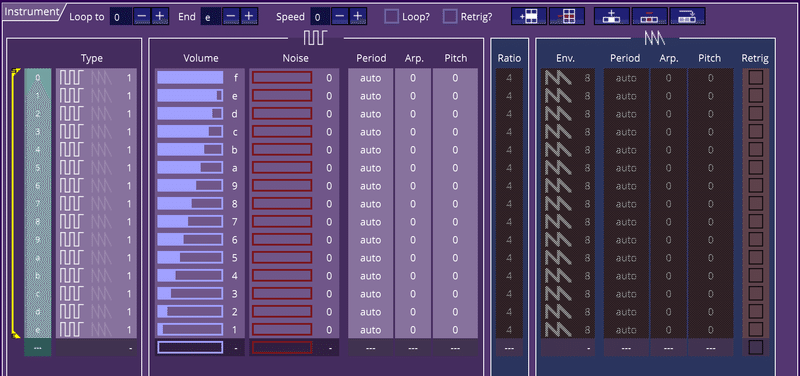Viewport: 800px width, 376px height.
Task: Click the software Arp. cell in row 6
Action: pyautogui.click(x=413, y=186)
